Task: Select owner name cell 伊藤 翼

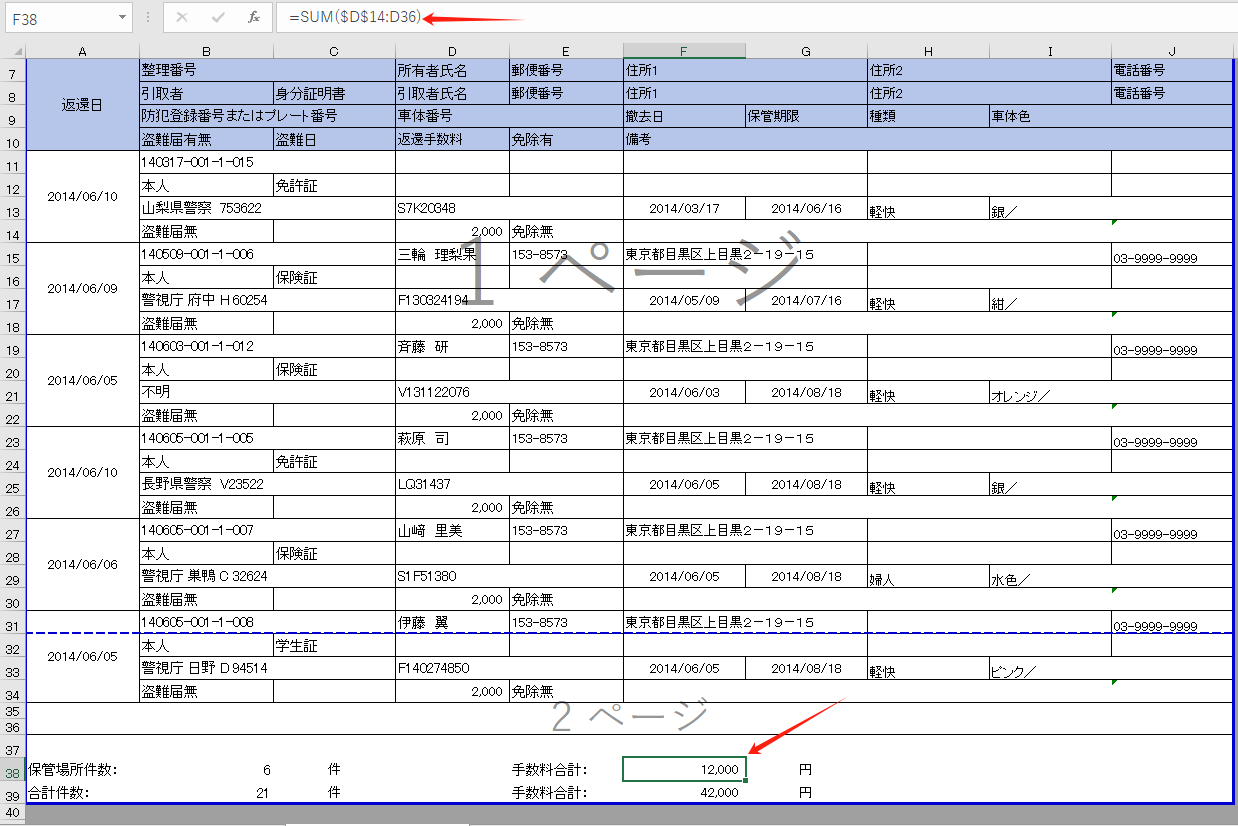Action: [x=452, y=622]
